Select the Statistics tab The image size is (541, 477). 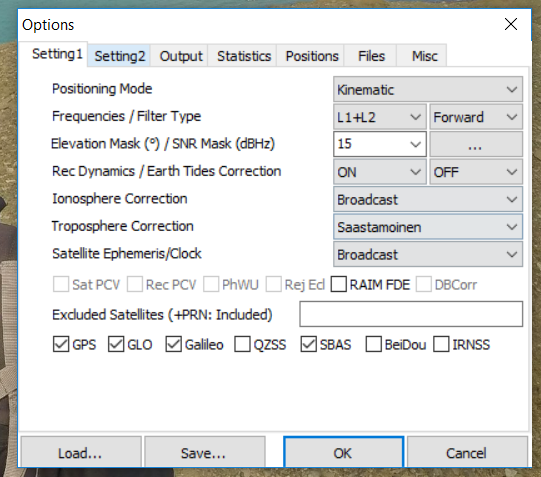tap(244, 56)
